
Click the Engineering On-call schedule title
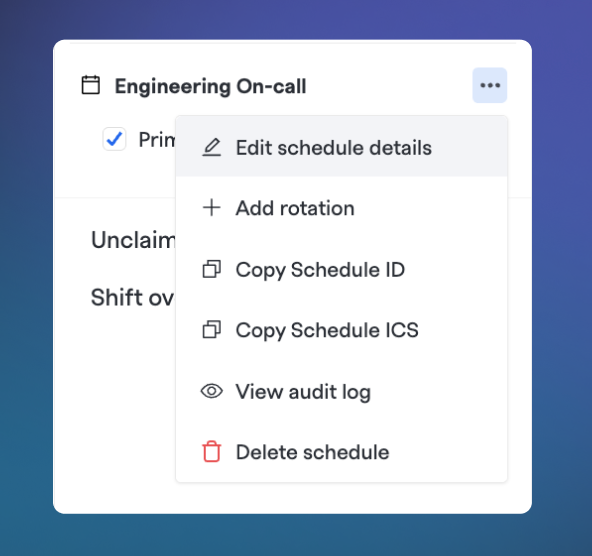click(x=210, y=86)
